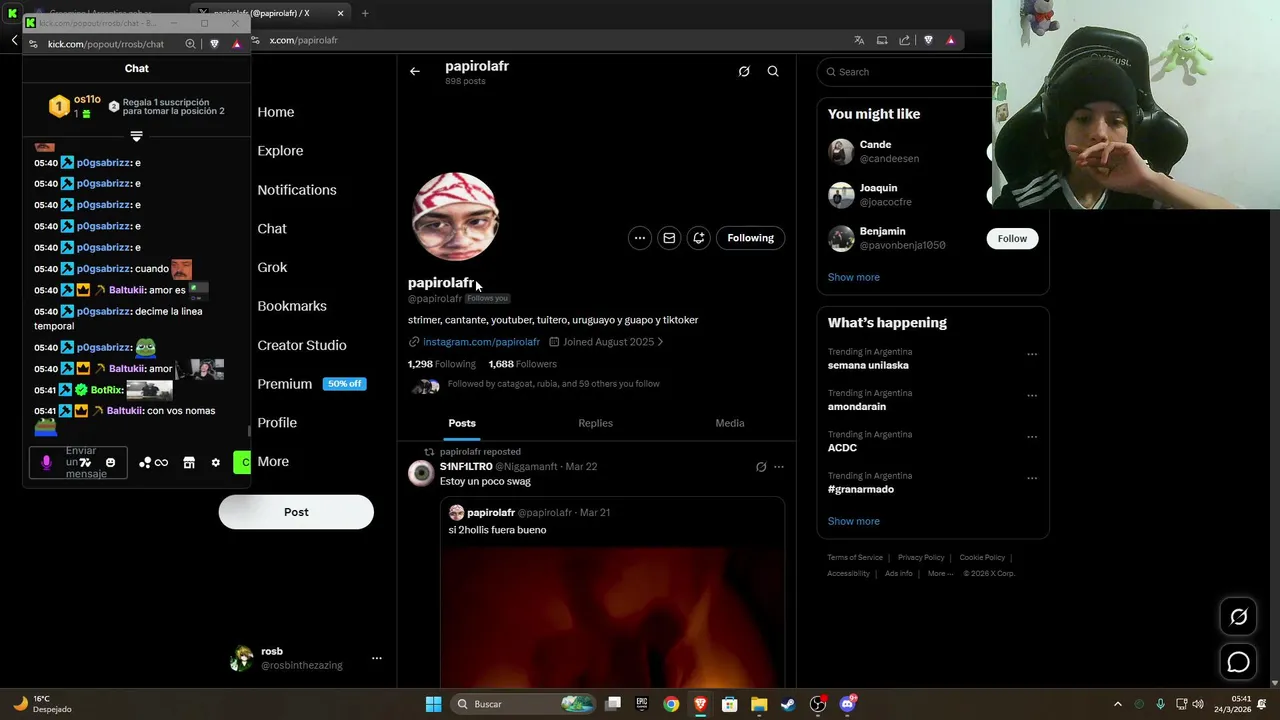Open options dots for semana unilaska trend
1280x720 pixels.
click(1032, 354)
